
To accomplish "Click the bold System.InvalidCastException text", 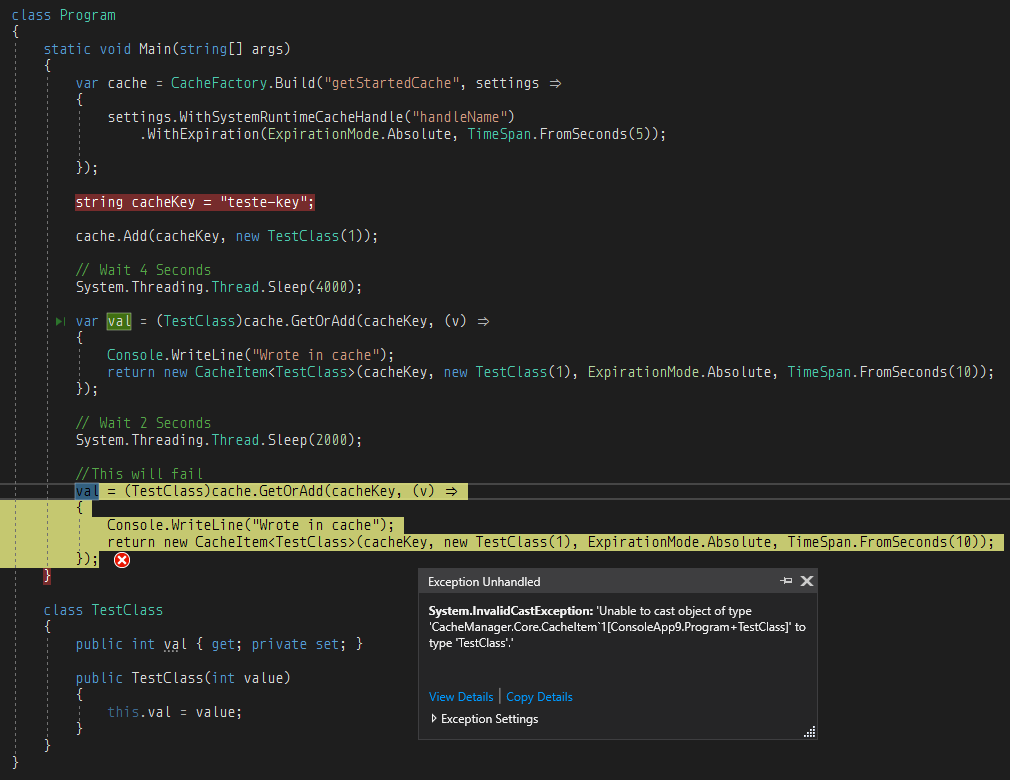I will (512, 610).
